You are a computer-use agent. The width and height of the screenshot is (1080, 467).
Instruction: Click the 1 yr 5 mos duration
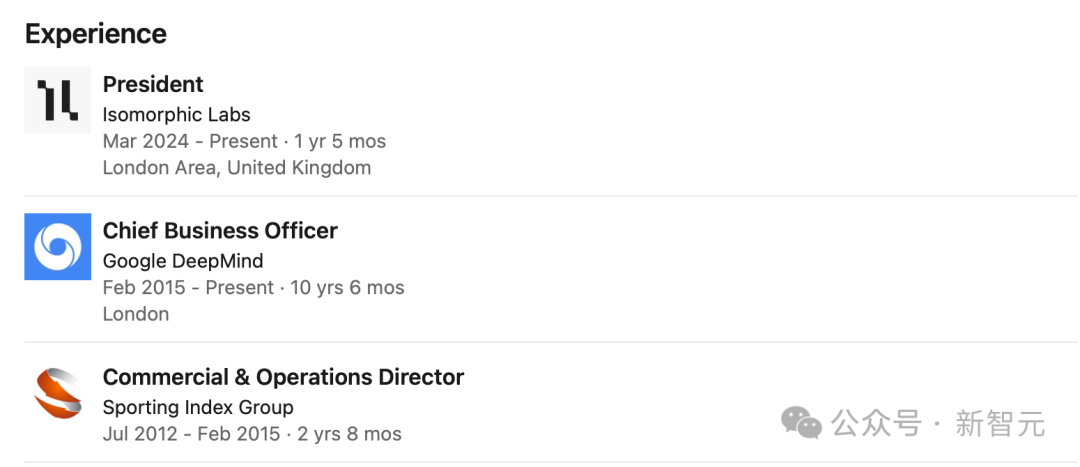pyautogui.click(x=340, y=141)
